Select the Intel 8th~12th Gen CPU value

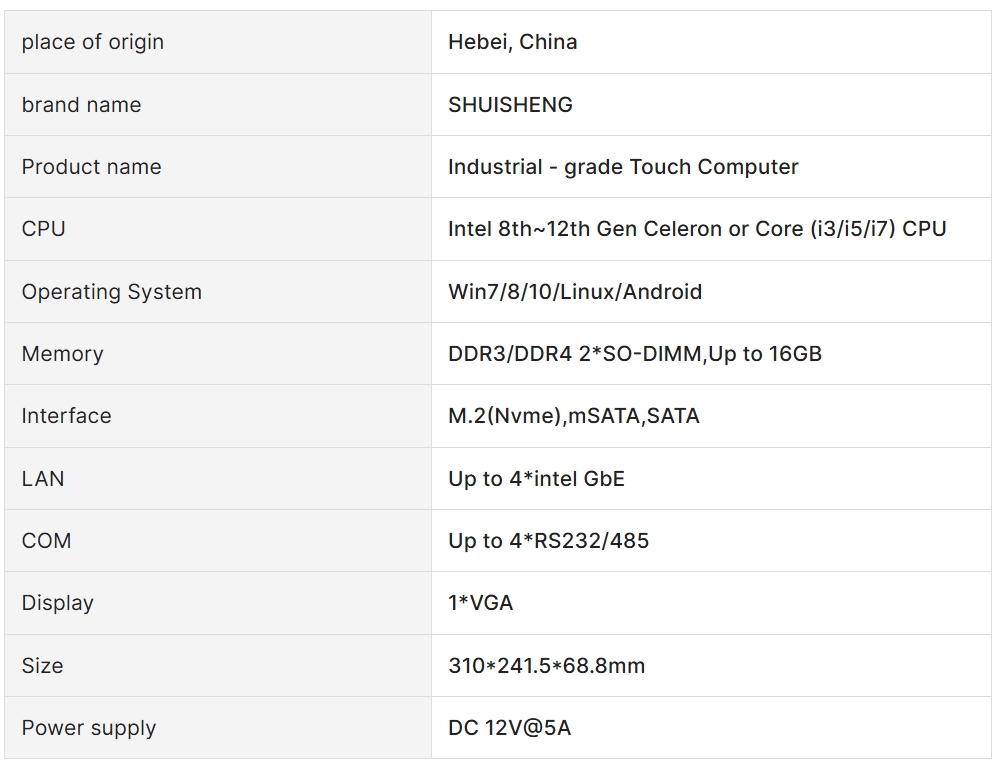click(x=697, y=229)
